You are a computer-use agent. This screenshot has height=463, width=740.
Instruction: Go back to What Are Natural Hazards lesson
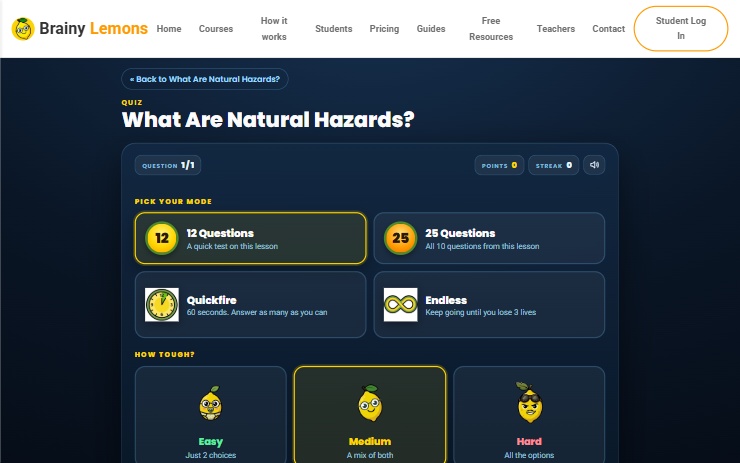(x=205, y=79)
